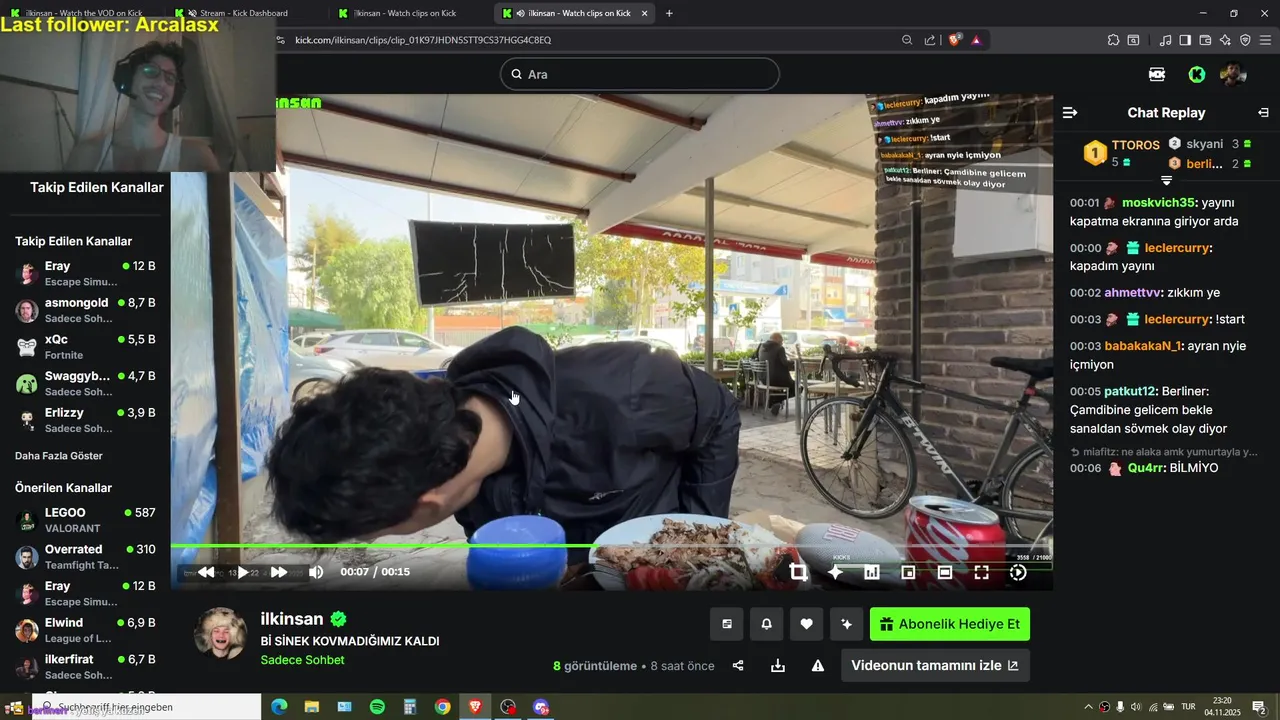Show hidden system tray icons chevron
Viewport: 1280px width, 720px height.
coord(1088,707)
